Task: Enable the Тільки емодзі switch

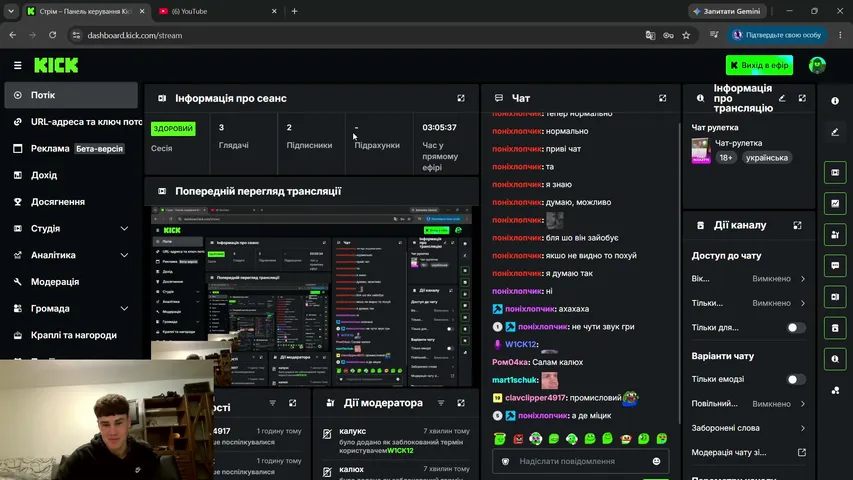Action: (796, 379)
